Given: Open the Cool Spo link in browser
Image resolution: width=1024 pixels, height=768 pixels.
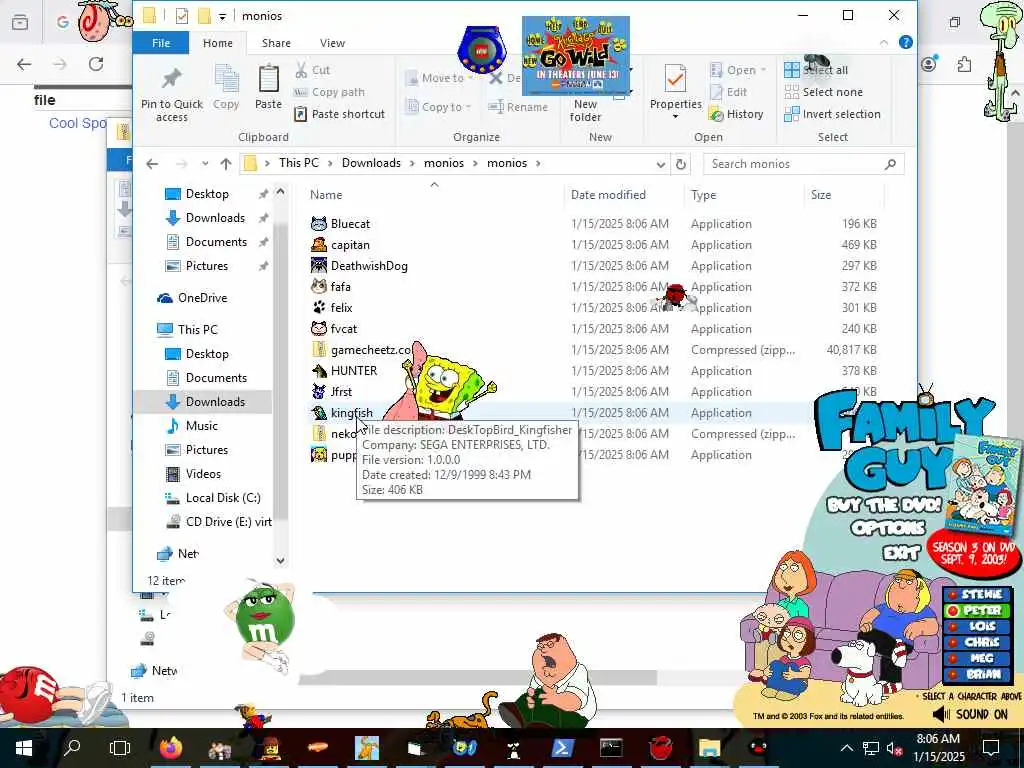Looking at the screenshot, I should tap(78, 123).
